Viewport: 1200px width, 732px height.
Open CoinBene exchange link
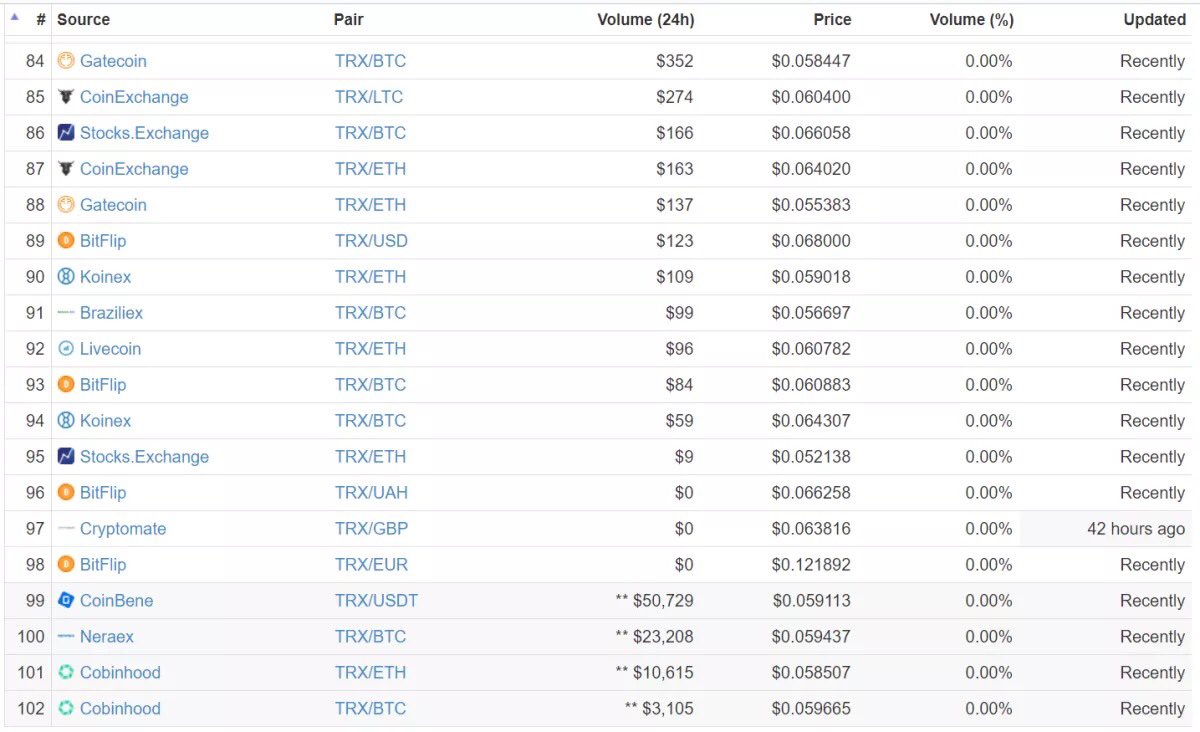[x=116, y=601]
